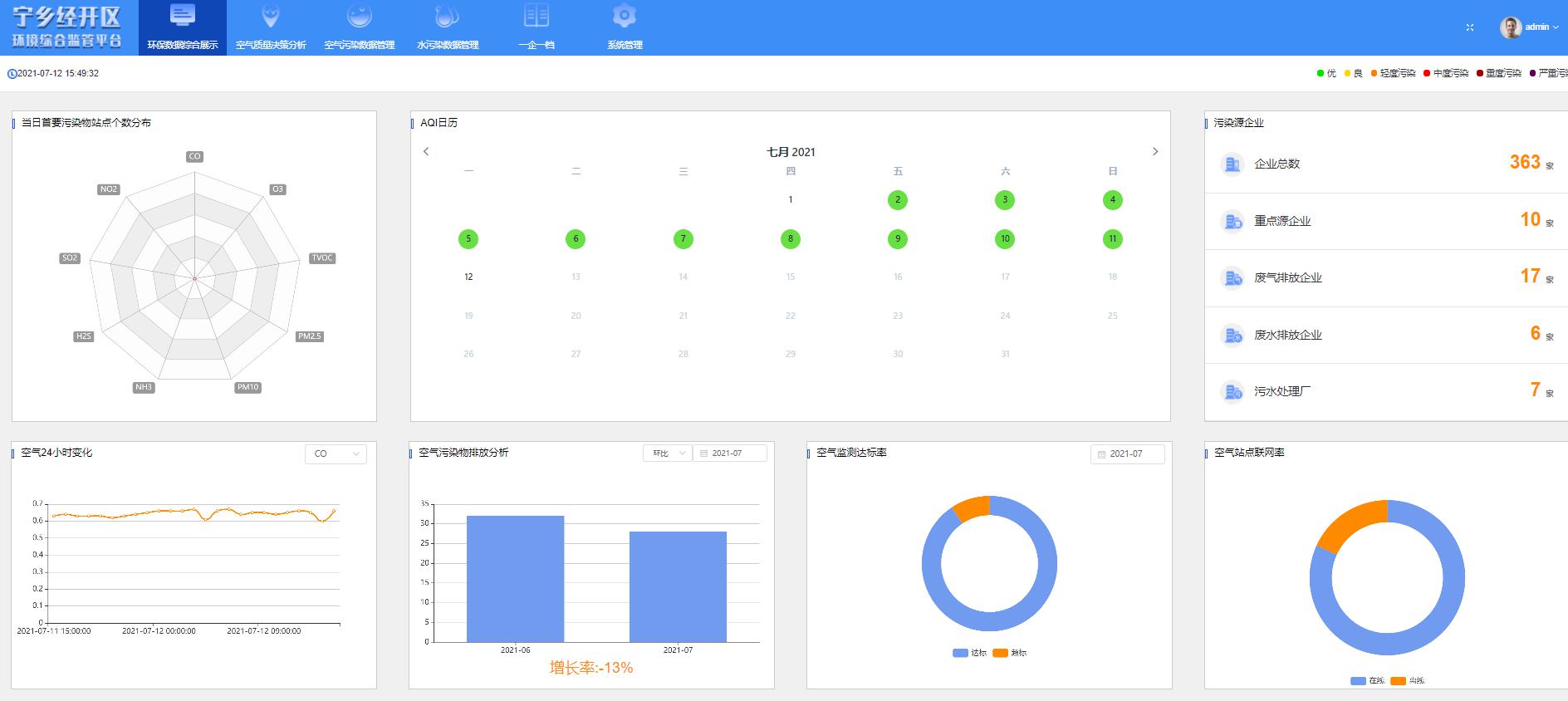Viewport: 1568px width, 701px height.
Task: Expand the 环比 comparison dropdown
Action: [x=667, y=453]
